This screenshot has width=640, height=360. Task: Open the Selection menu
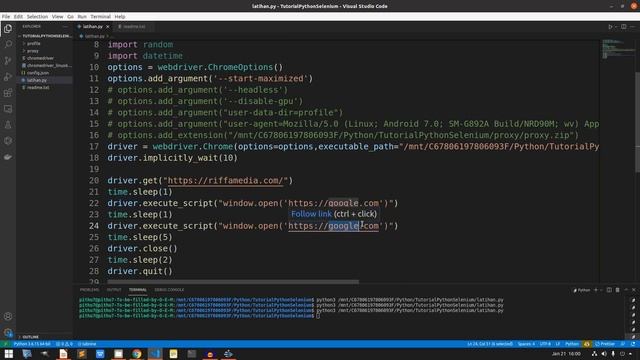point(37,17)
